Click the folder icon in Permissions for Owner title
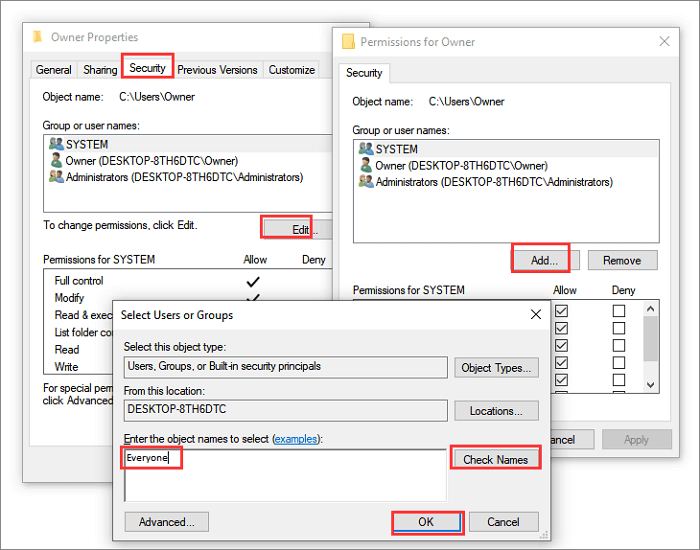 [x=348, y=42]
